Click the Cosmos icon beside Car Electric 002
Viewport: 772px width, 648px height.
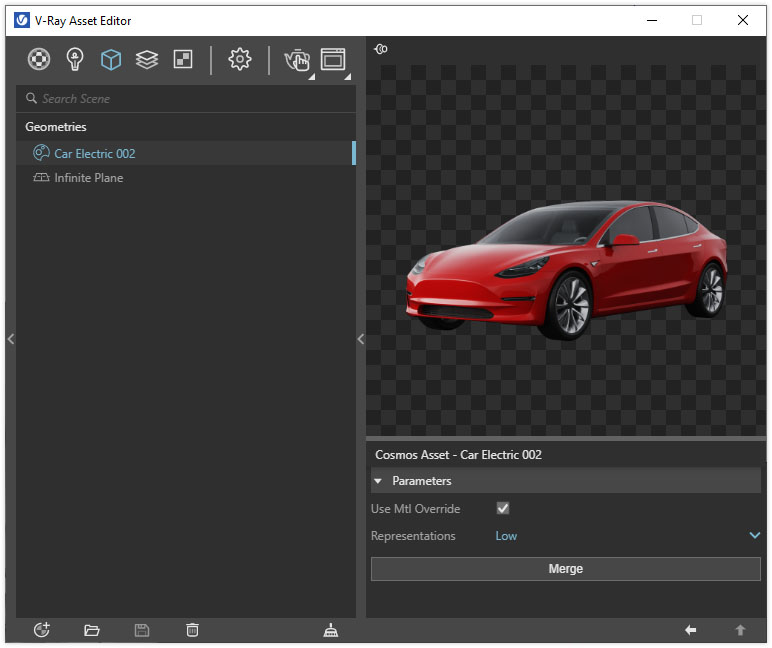click(x=41, y=153)
